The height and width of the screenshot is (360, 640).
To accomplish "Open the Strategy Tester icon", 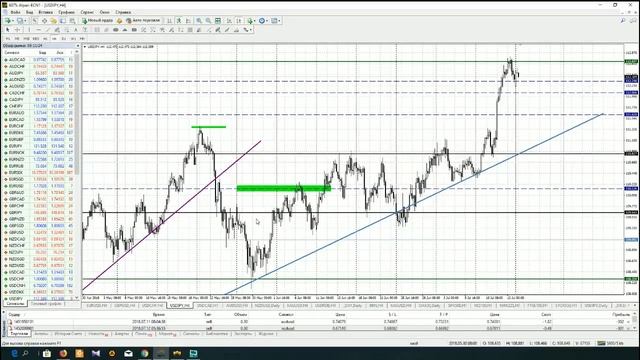I will point(72,20).
